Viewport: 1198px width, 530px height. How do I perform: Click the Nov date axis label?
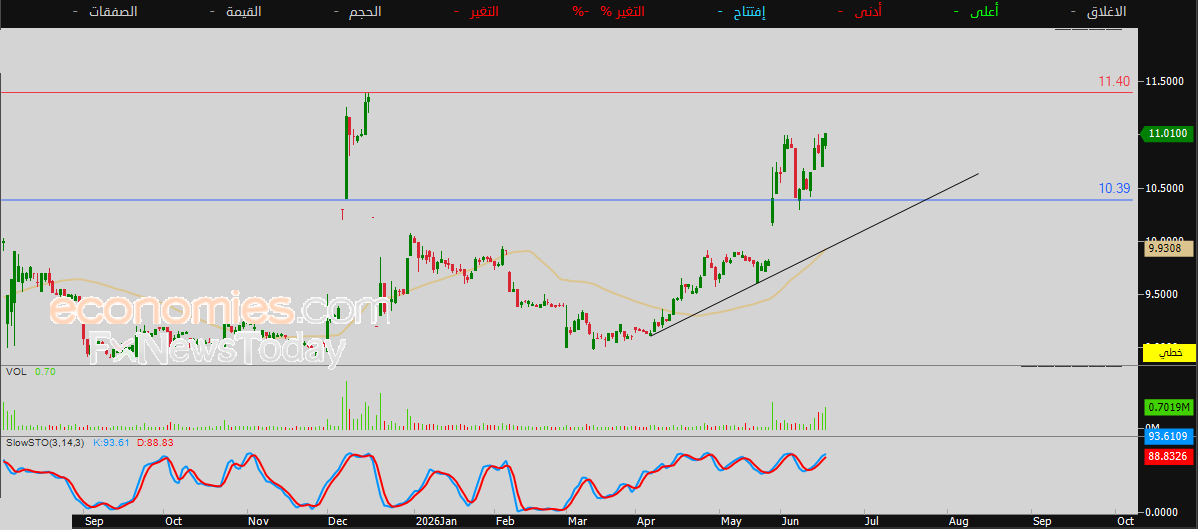pyautogui.click(x=258, y=522)
